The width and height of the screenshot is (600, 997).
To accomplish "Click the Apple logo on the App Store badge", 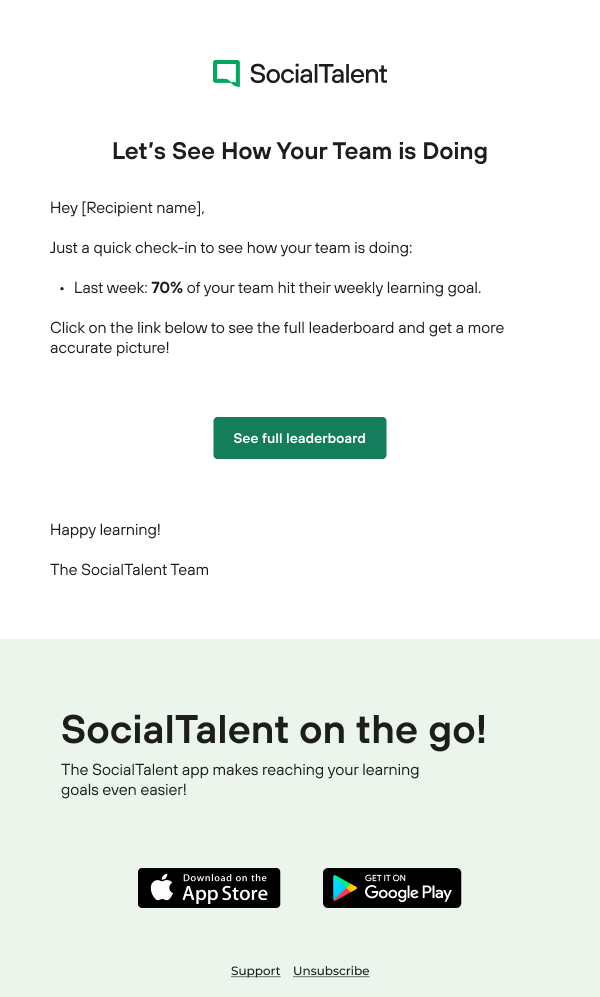I will [x=162, y=888].
